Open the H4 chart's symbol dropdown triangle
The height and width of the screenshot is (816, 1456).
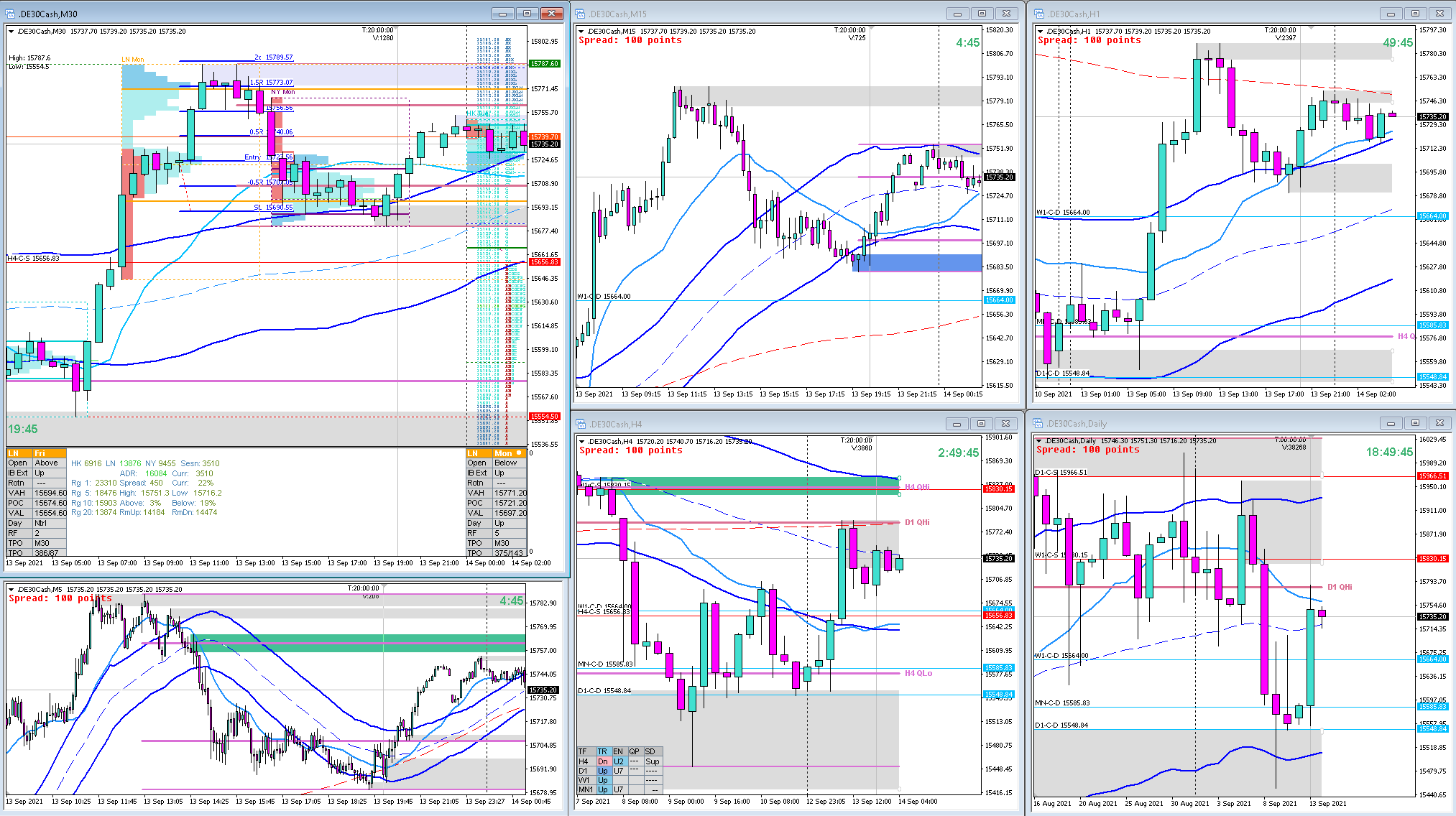[x=581, y=442]
